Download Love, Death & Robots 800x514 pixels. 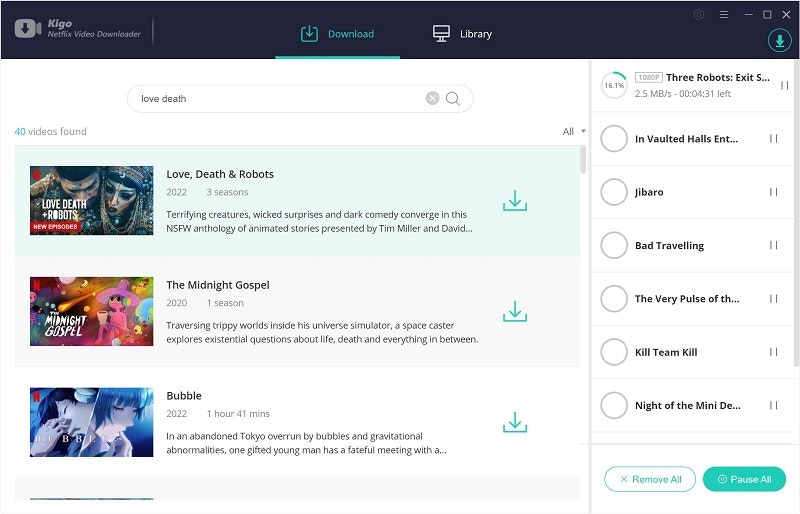coord(515,201)
